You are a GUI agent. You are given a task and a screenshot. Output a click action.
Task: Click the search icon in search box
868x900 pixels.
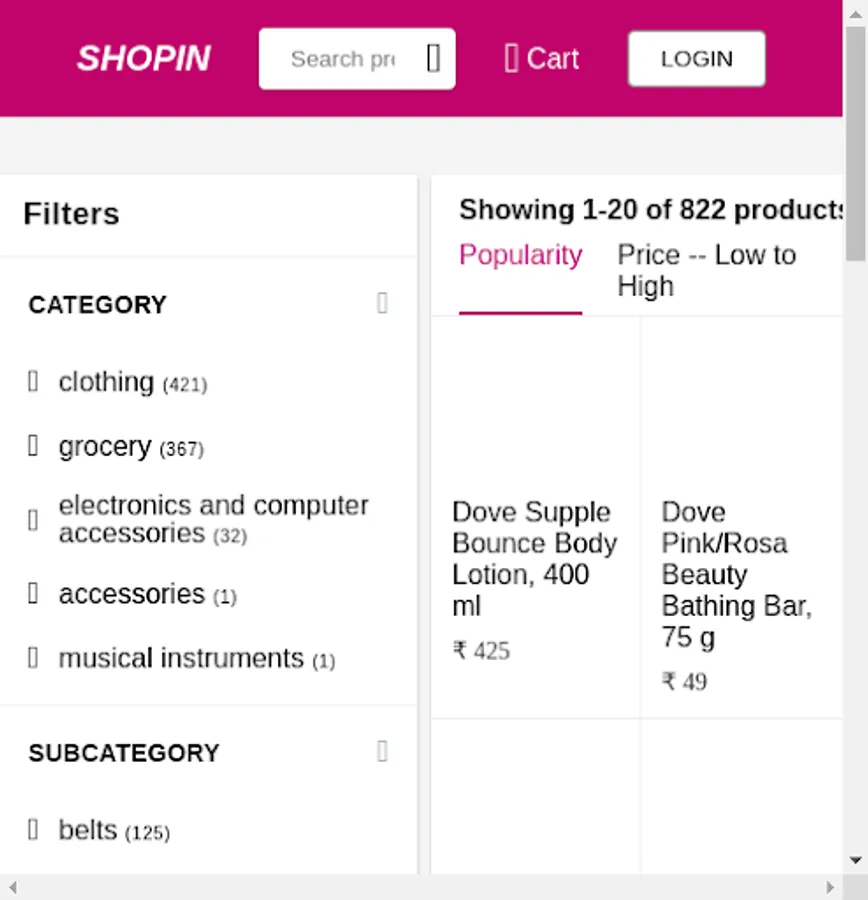tap(433, 59)
